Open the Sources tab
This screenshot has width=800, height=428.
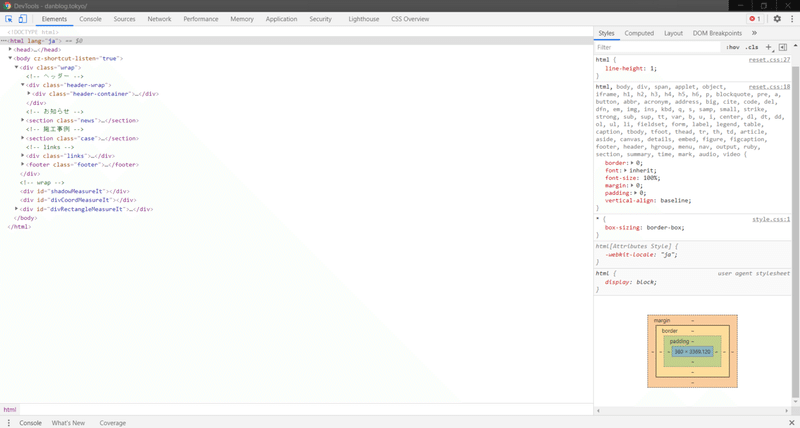click(x=124, y=19)
